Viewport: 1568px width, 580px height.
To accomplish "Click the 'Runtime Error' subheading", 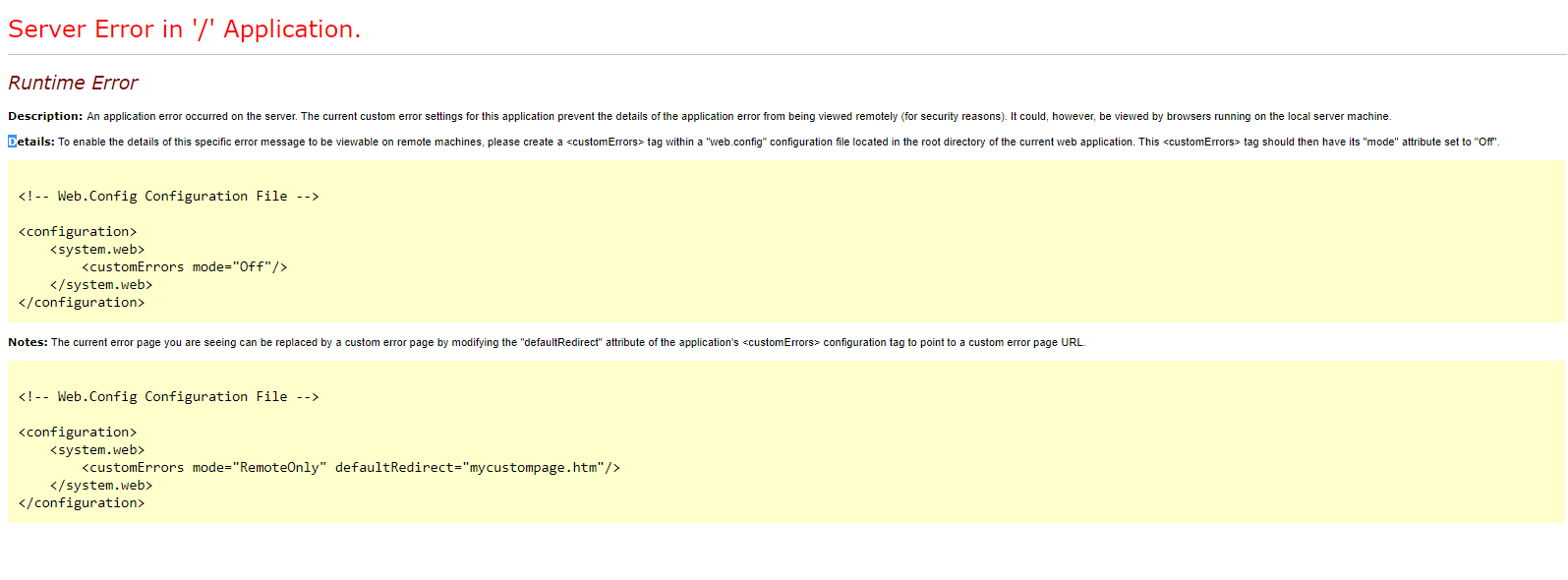I will 73,84.
